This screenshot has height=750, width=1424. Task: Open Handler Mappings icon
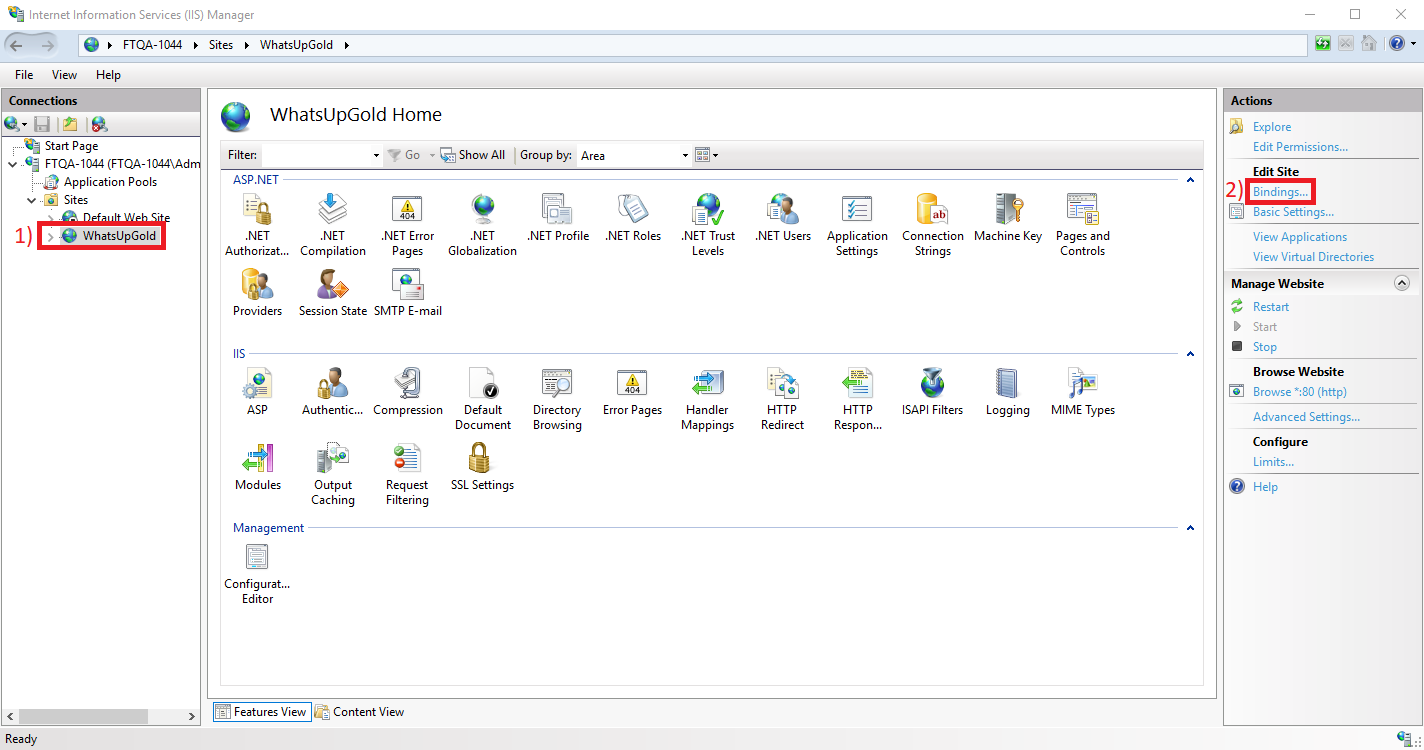pos(708,399)
